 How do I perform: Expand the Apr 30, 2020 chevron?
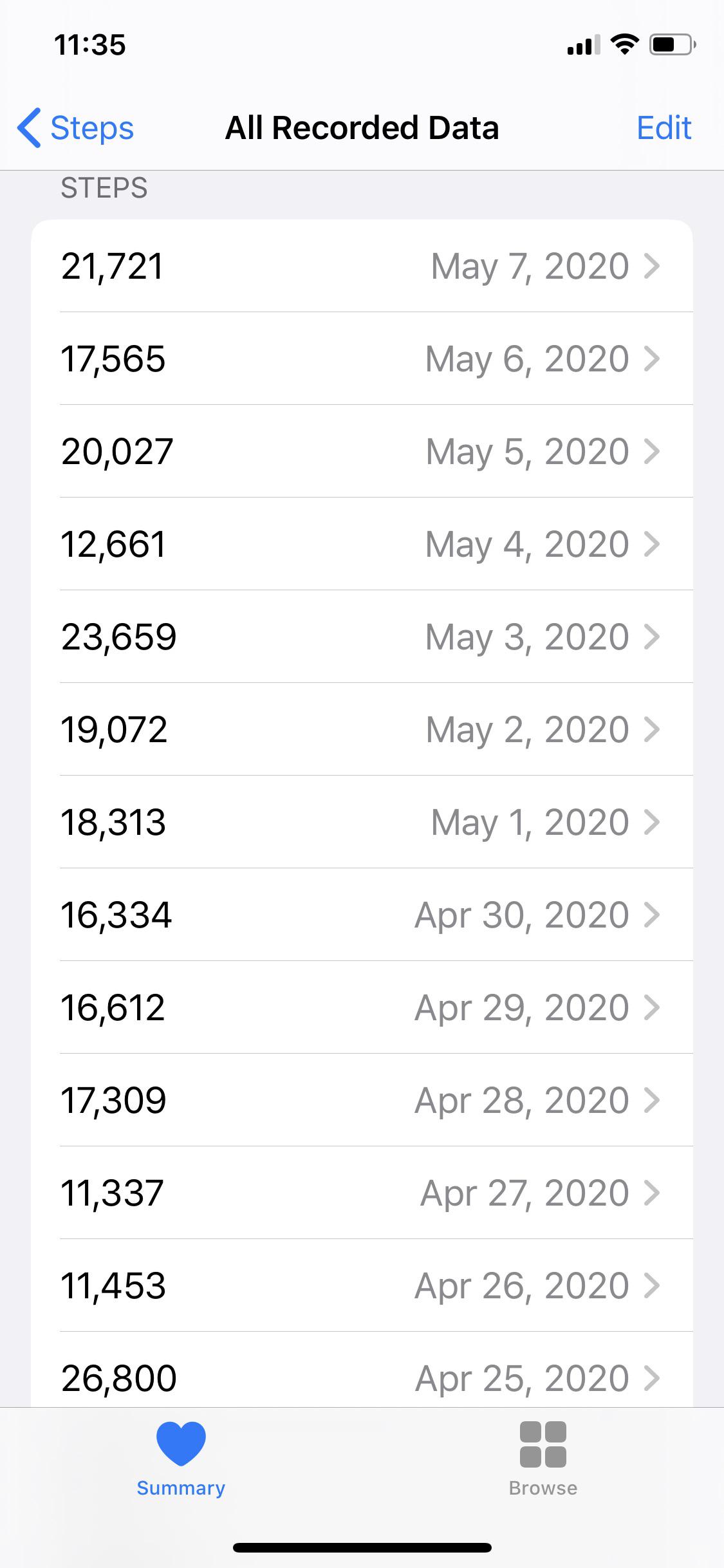click(652, 915)
